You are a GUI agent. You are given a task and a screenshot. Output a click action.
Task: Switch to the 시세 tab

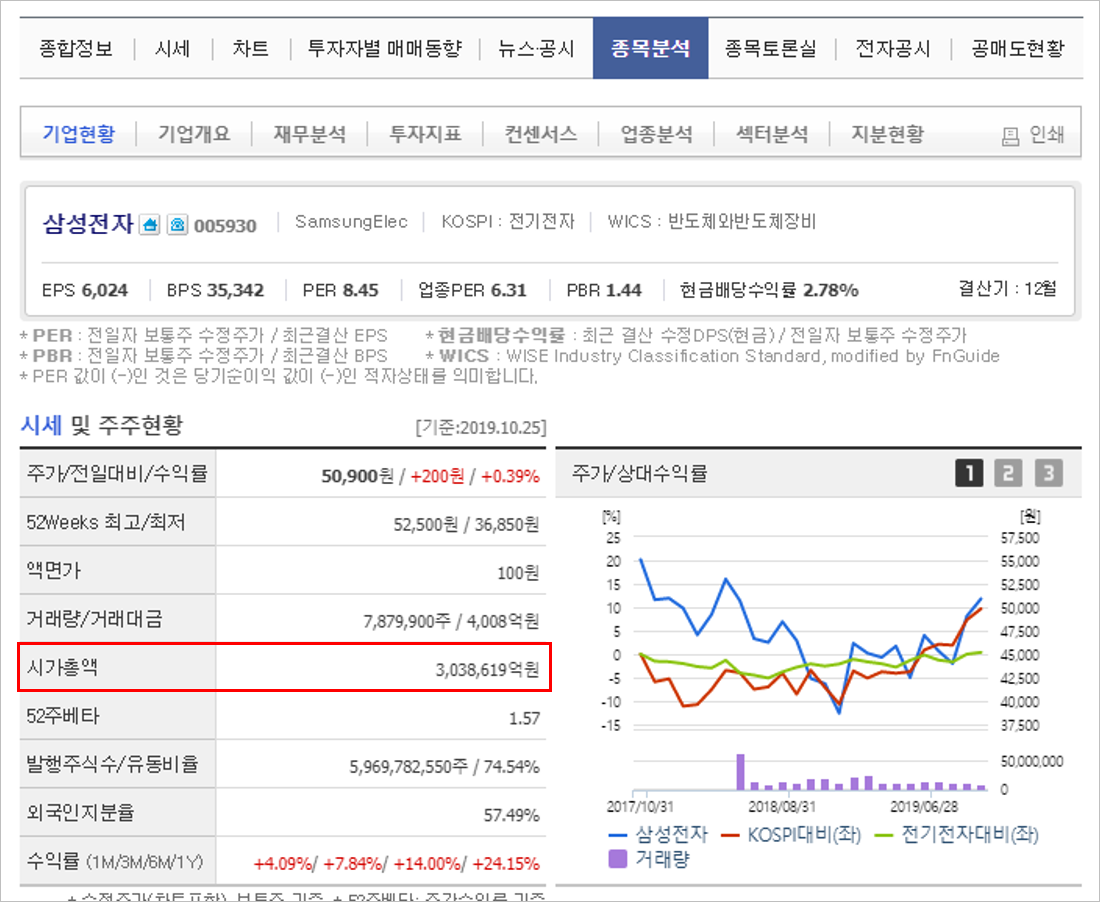[172, 48]
